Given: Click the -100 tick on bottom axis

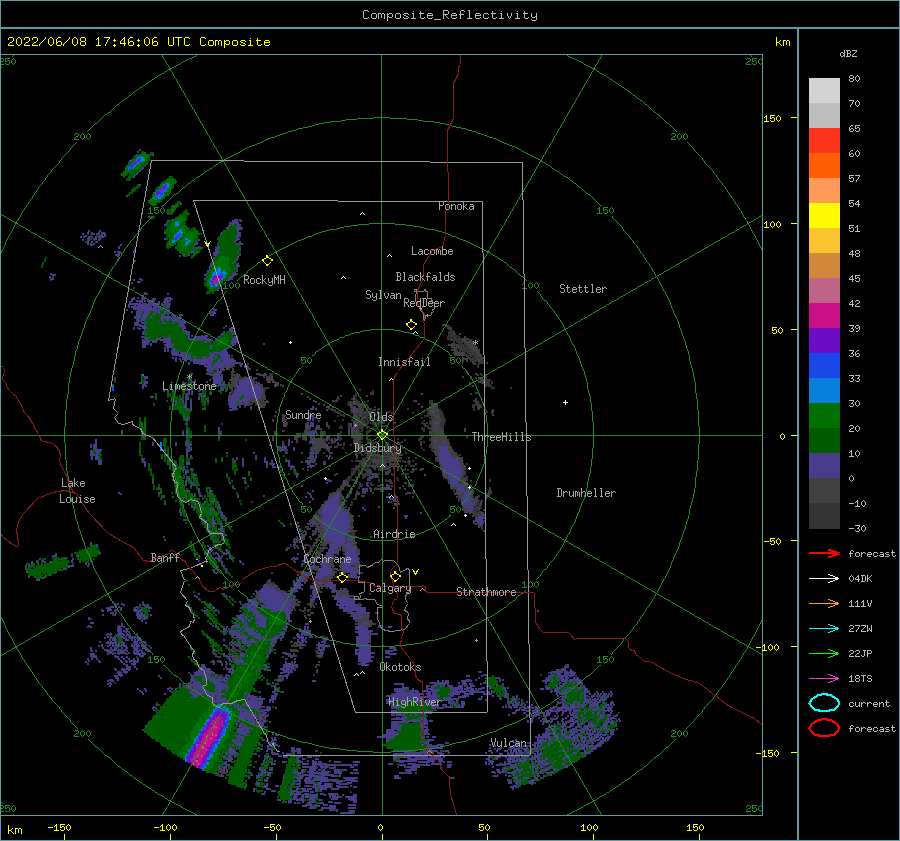Looking at the screenshot, I should click(x=165, y=828).
